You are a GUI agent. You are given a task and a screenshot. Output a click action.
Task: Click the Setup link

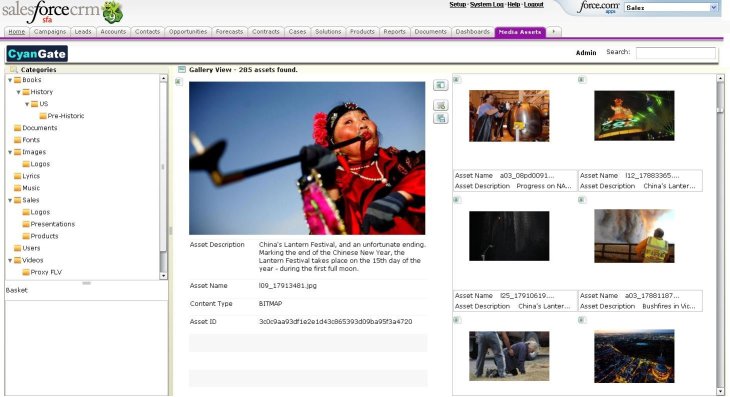coord(458,5)
